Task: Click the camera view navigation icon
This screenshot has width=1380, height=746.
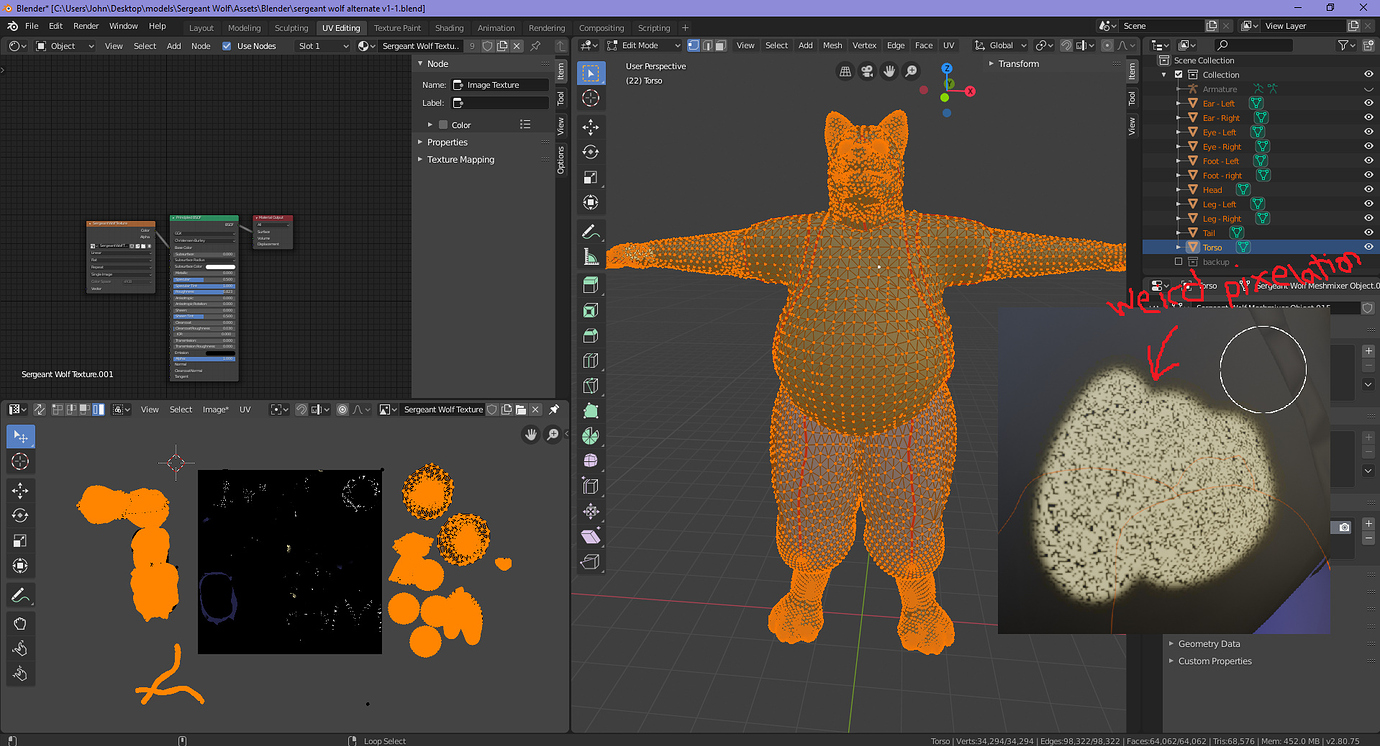Action: tap(867, 71)
